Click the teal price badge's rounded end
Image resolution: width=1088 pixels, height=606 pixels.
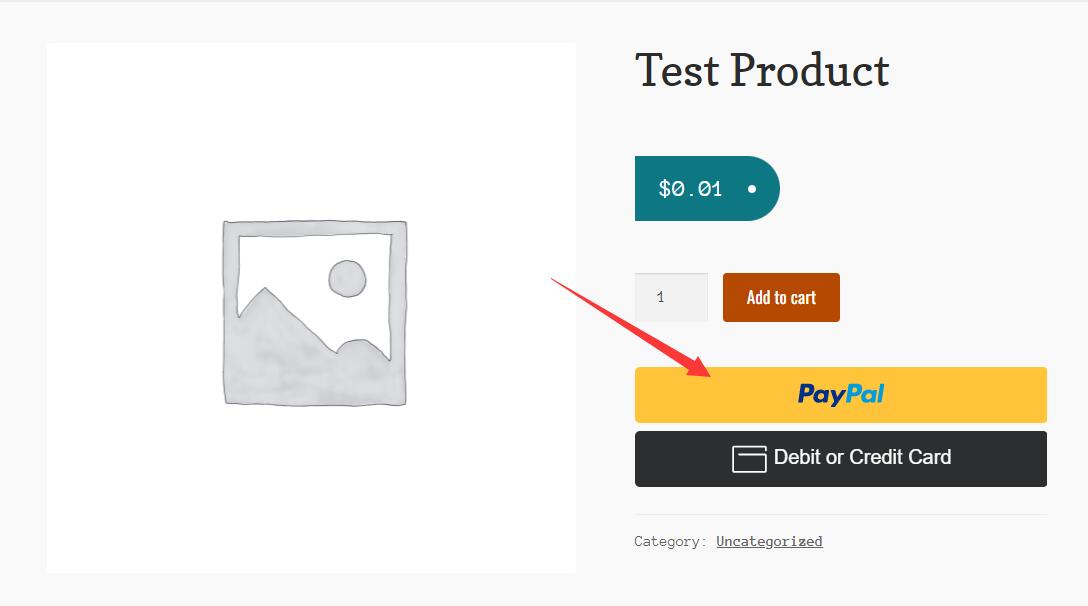(x=763, y=189)
